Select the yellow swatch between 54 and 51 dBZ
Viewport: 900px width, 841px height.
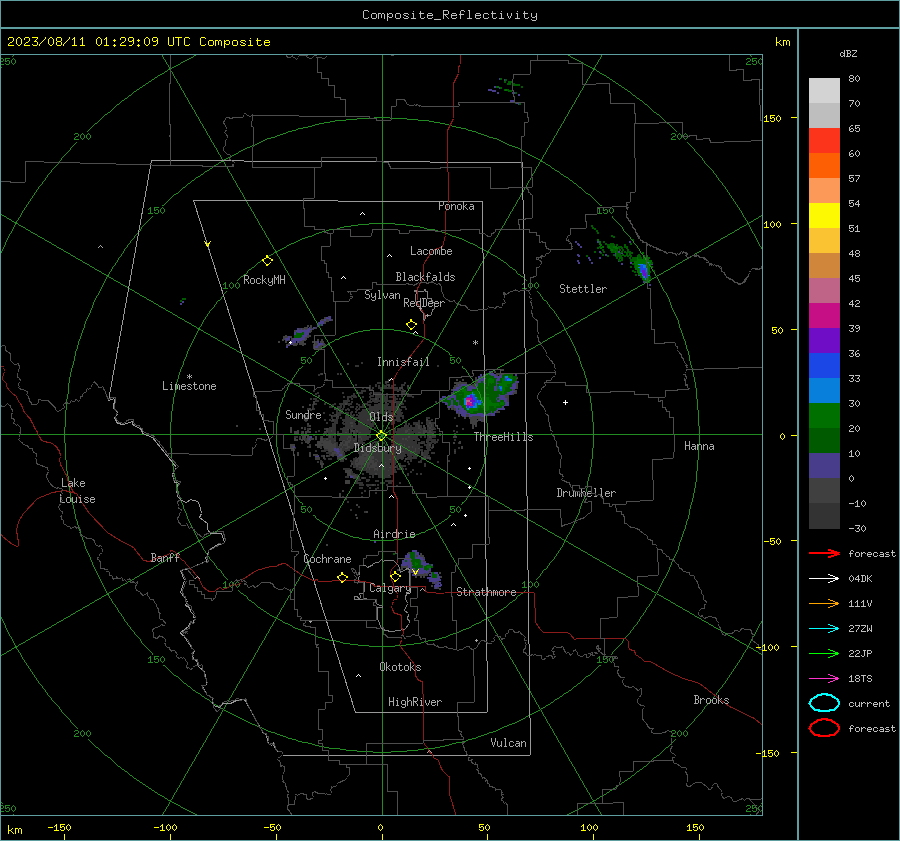824,216
